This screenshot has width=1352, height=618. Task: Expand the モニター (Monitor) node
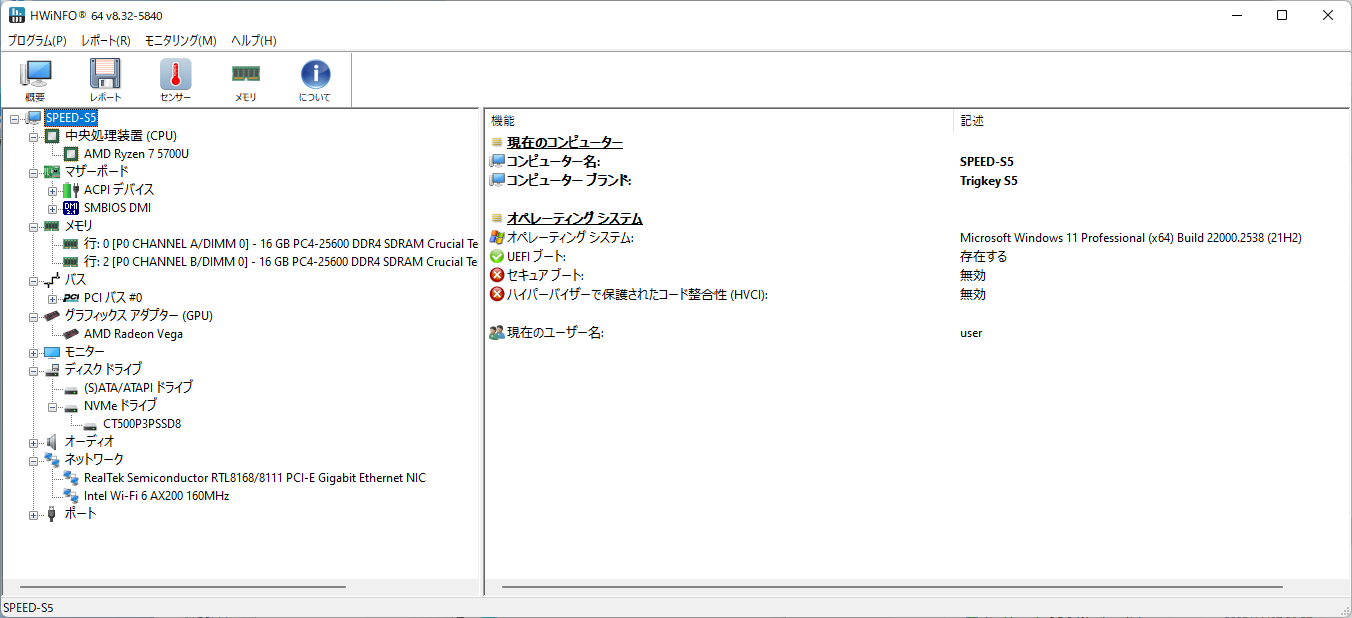(x=34, y=352)
